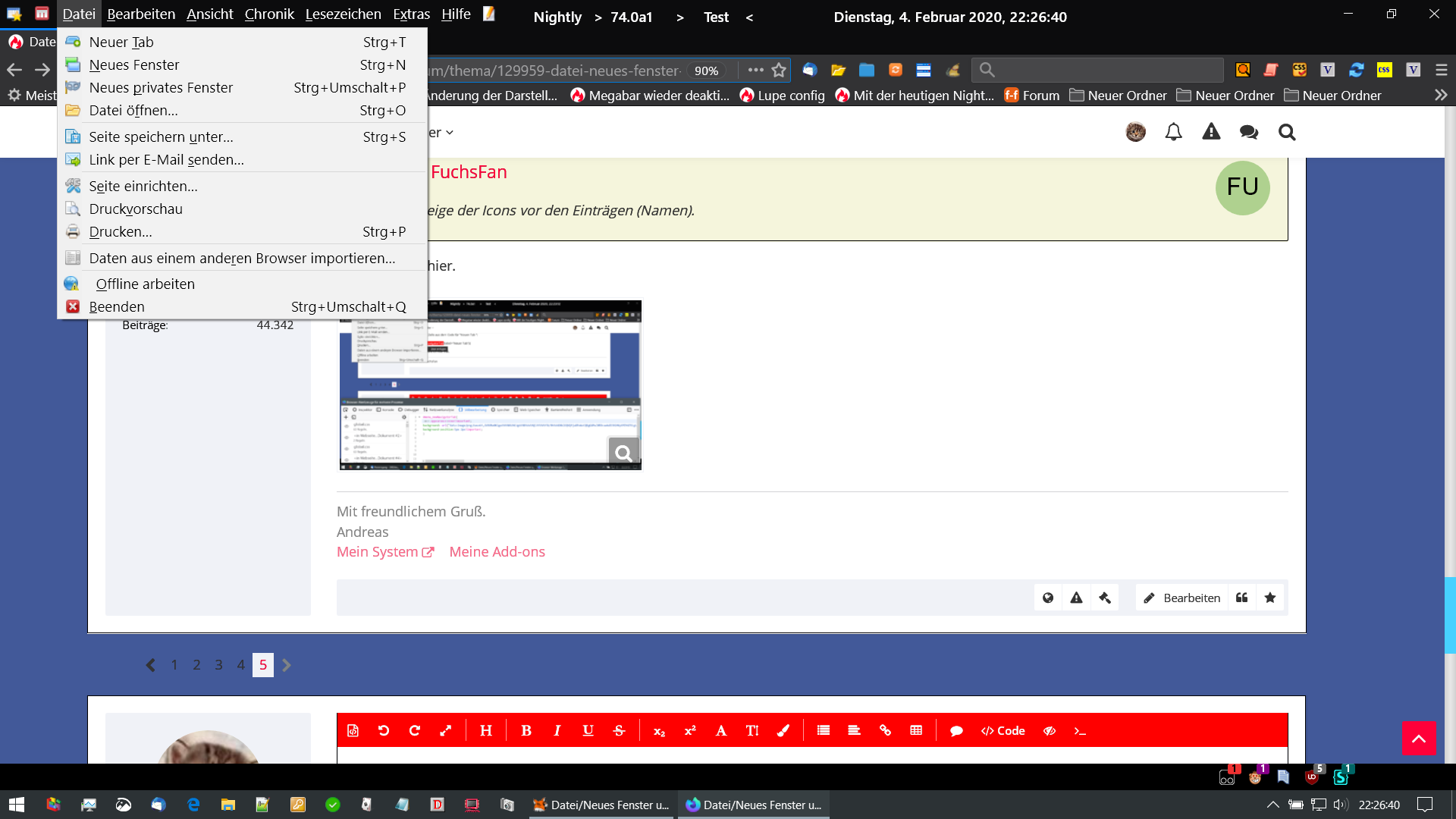Screen dimensions: 1456x819
Task: Expand the hidden bookmarks overflow chevron
Action: [x=1441, y=96]
